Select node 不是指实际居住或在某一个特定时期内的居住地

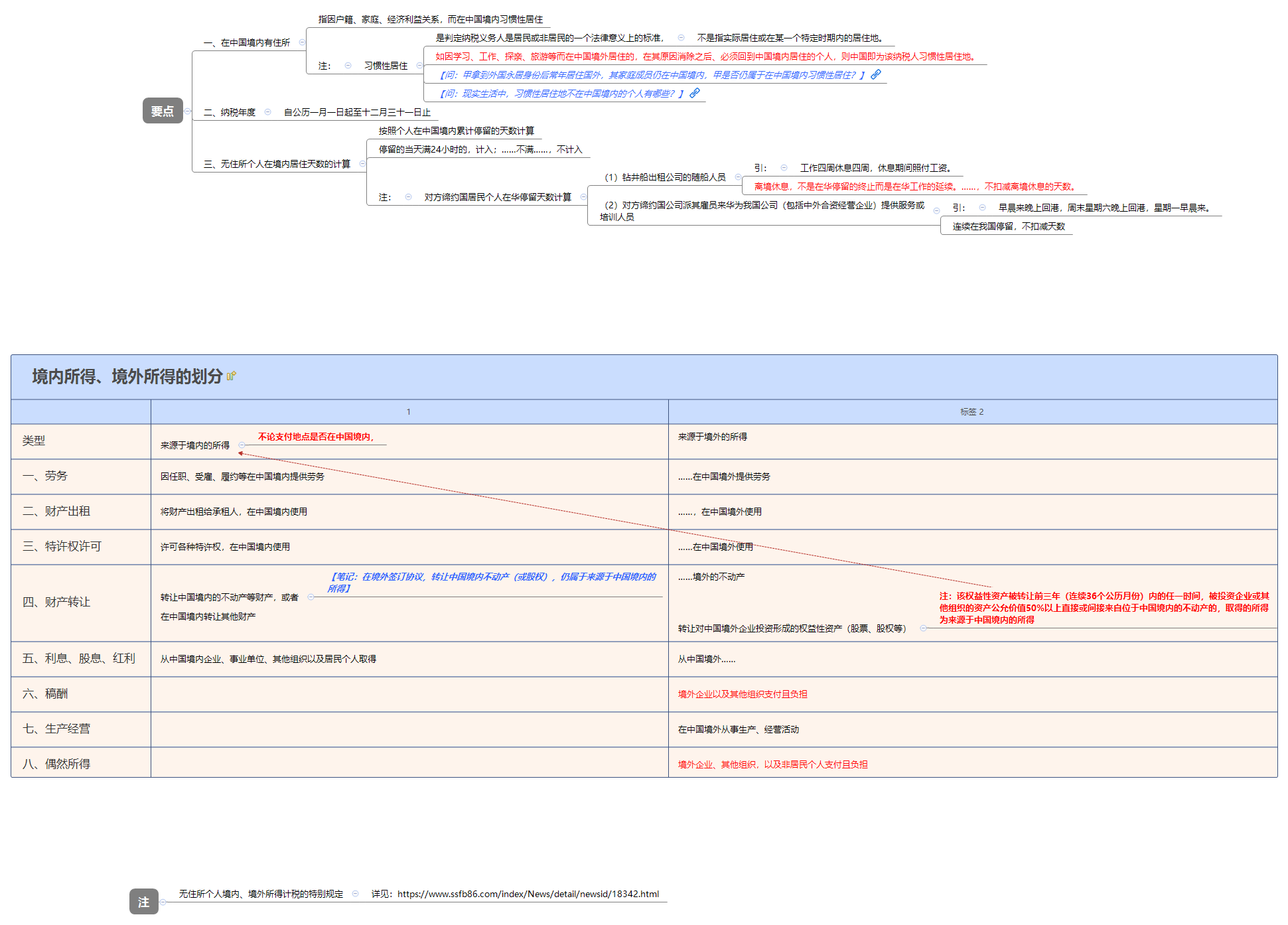[x=792, y=38]
